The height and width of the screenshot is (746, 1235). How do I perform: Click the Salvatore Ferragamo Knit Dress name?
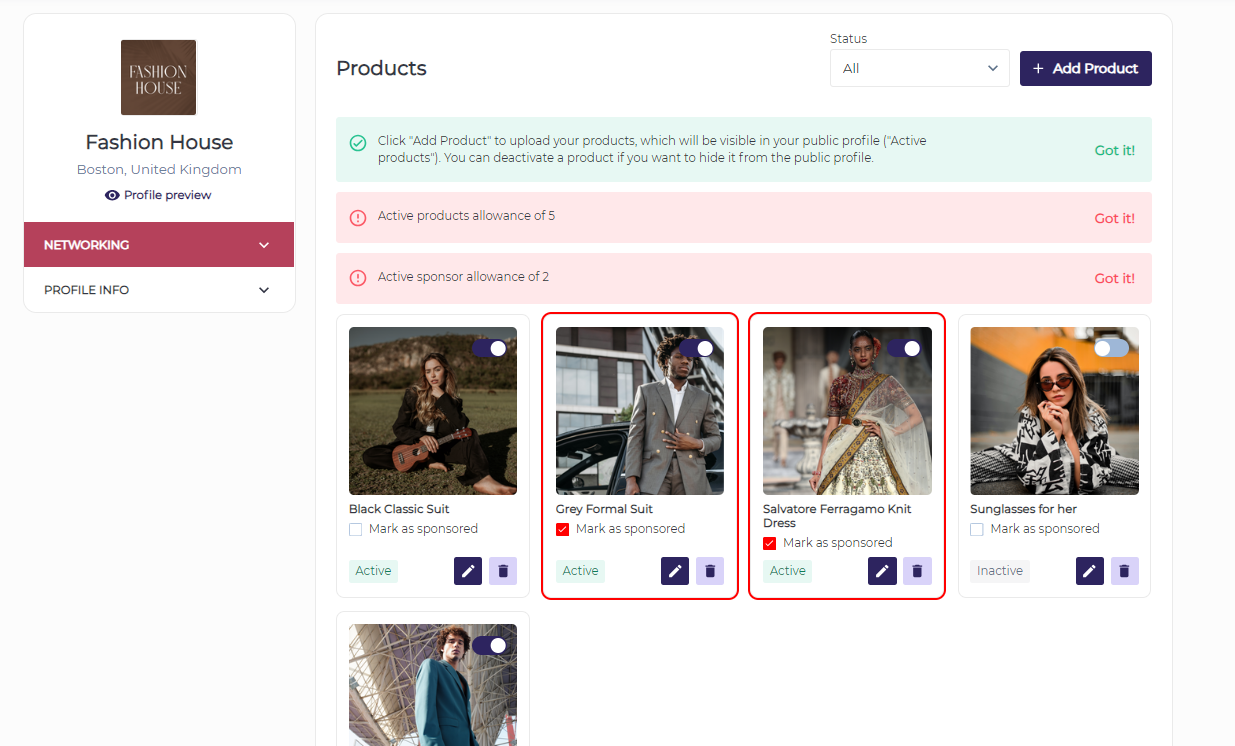pyautogui.click(x=836, y=516)
